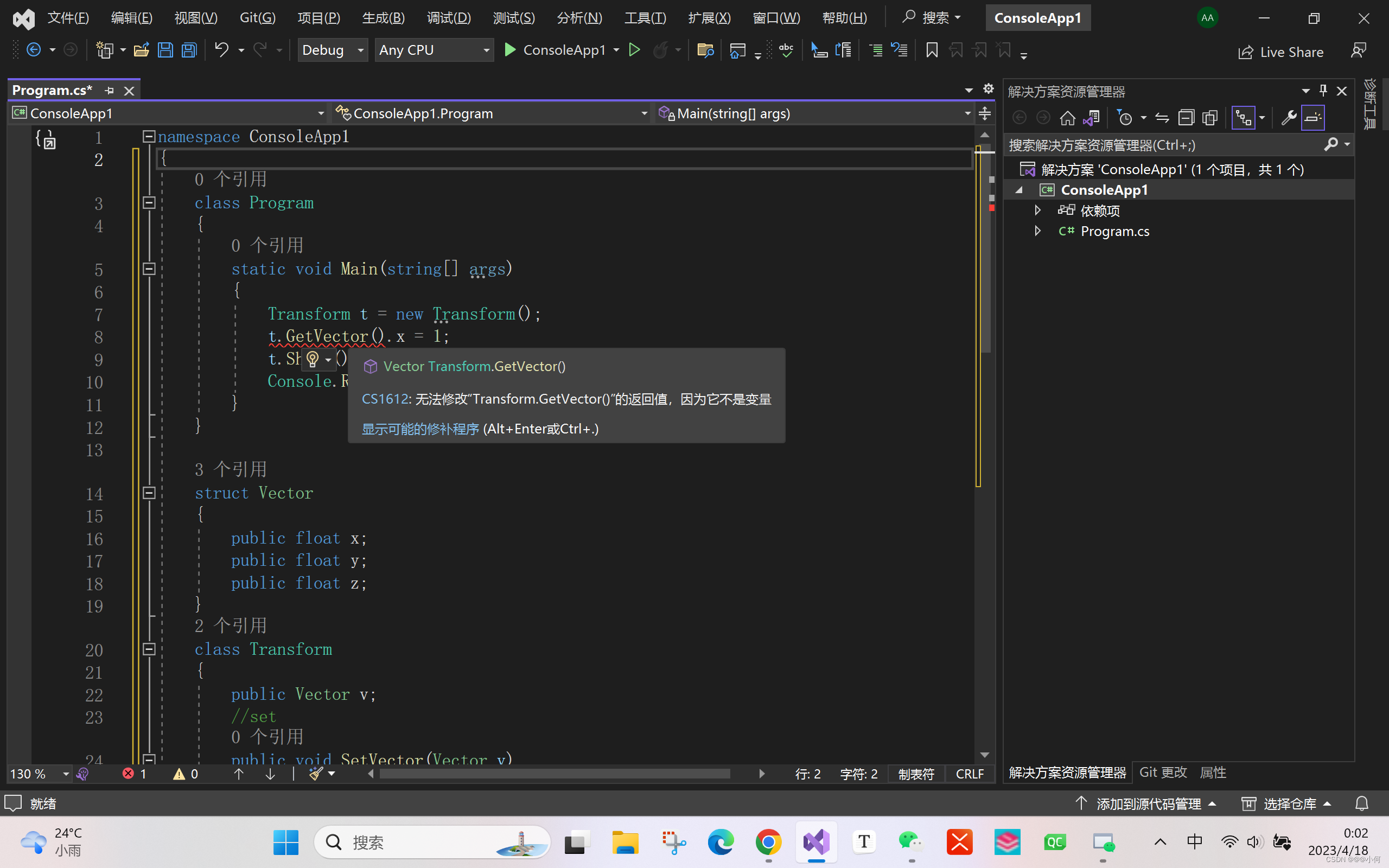Expand the 依赖项 node

click(1037, 210)
